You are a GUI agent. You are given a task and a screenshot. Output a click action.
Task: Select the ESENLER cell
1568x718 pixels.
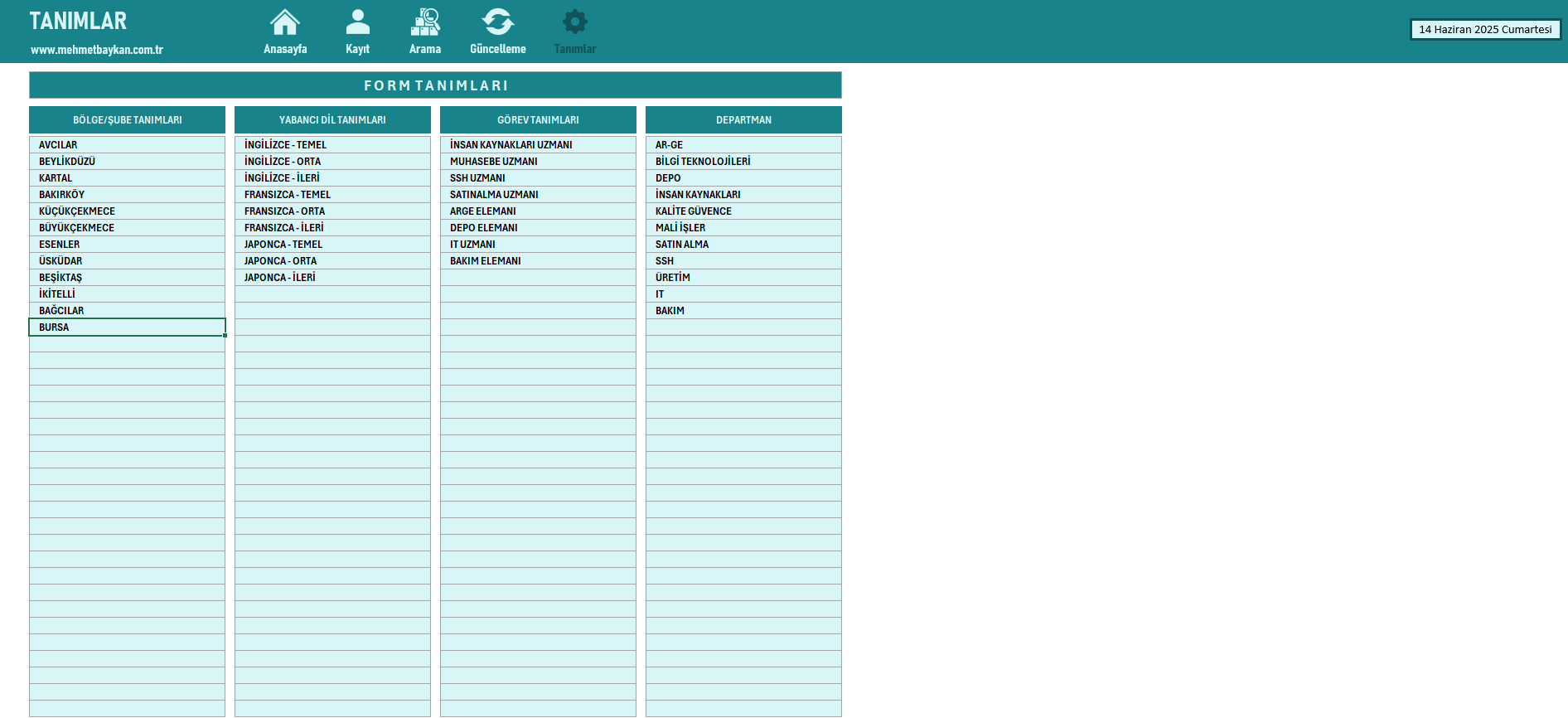127,245
